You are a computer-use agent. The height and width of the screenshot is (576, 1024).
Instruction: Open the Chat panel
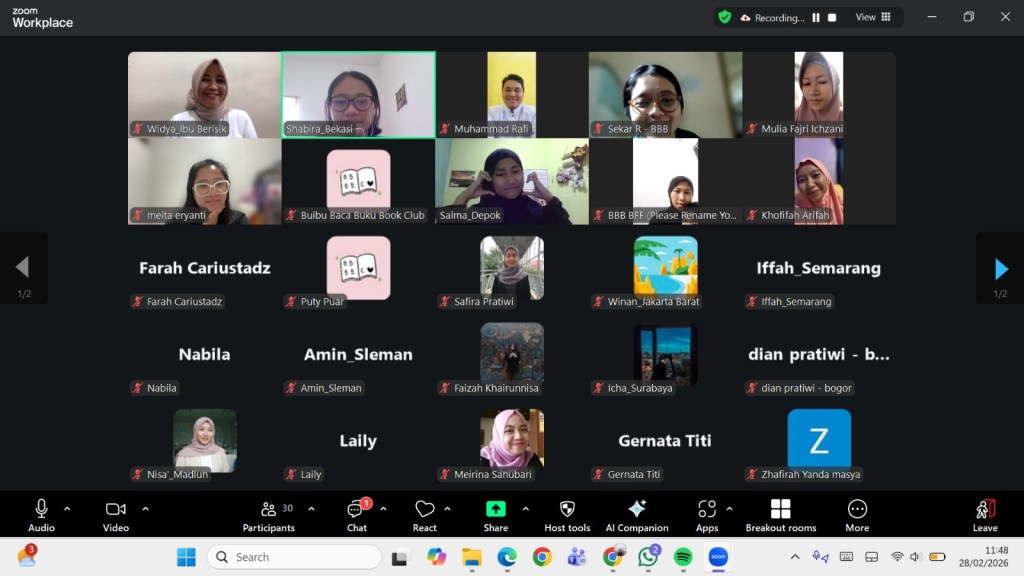pyautogui.click(x=356, y=514)
